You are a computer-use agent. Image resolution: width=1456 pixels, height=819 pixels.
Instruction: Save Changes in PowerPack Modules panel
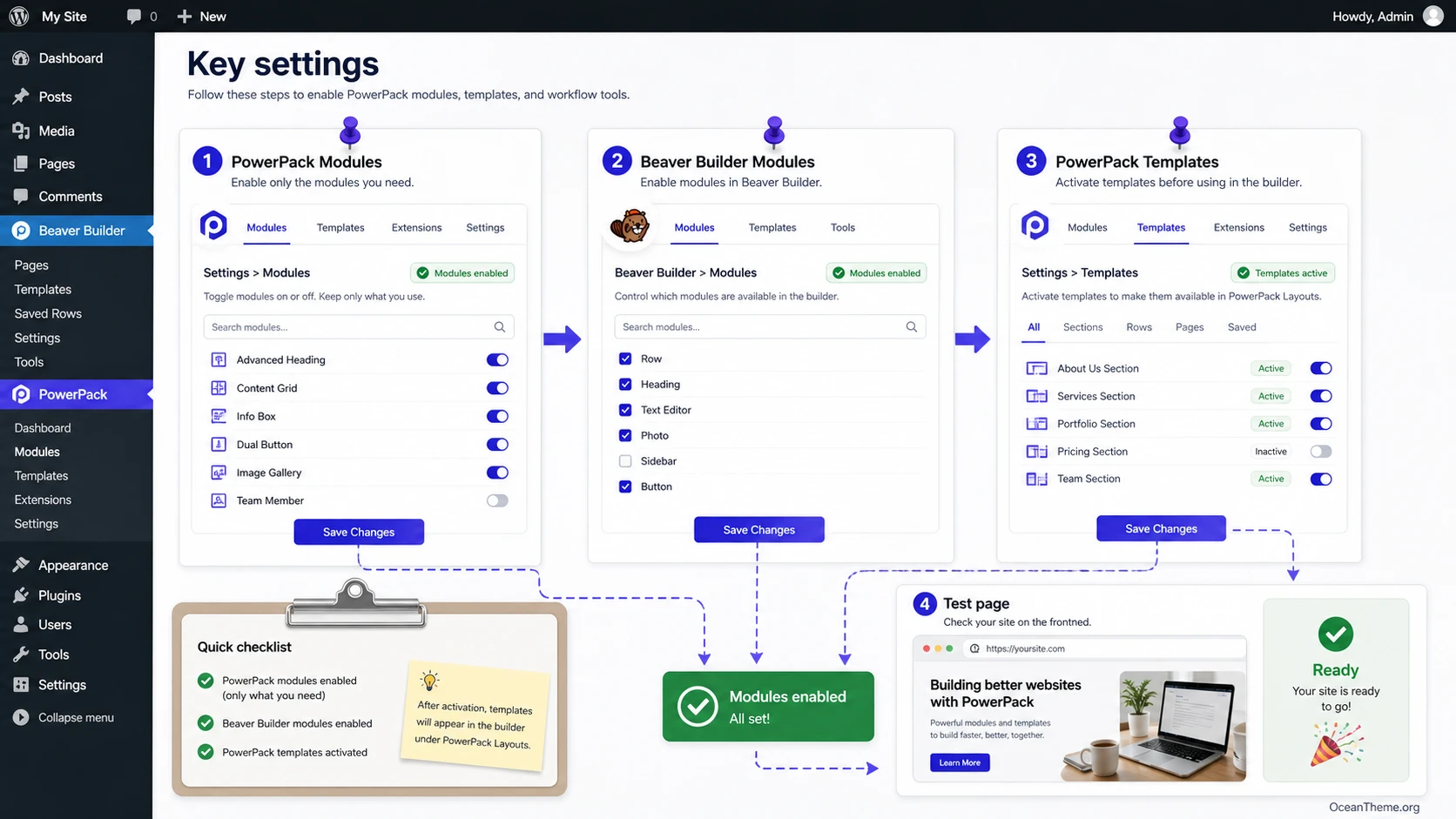pos(359,532)
